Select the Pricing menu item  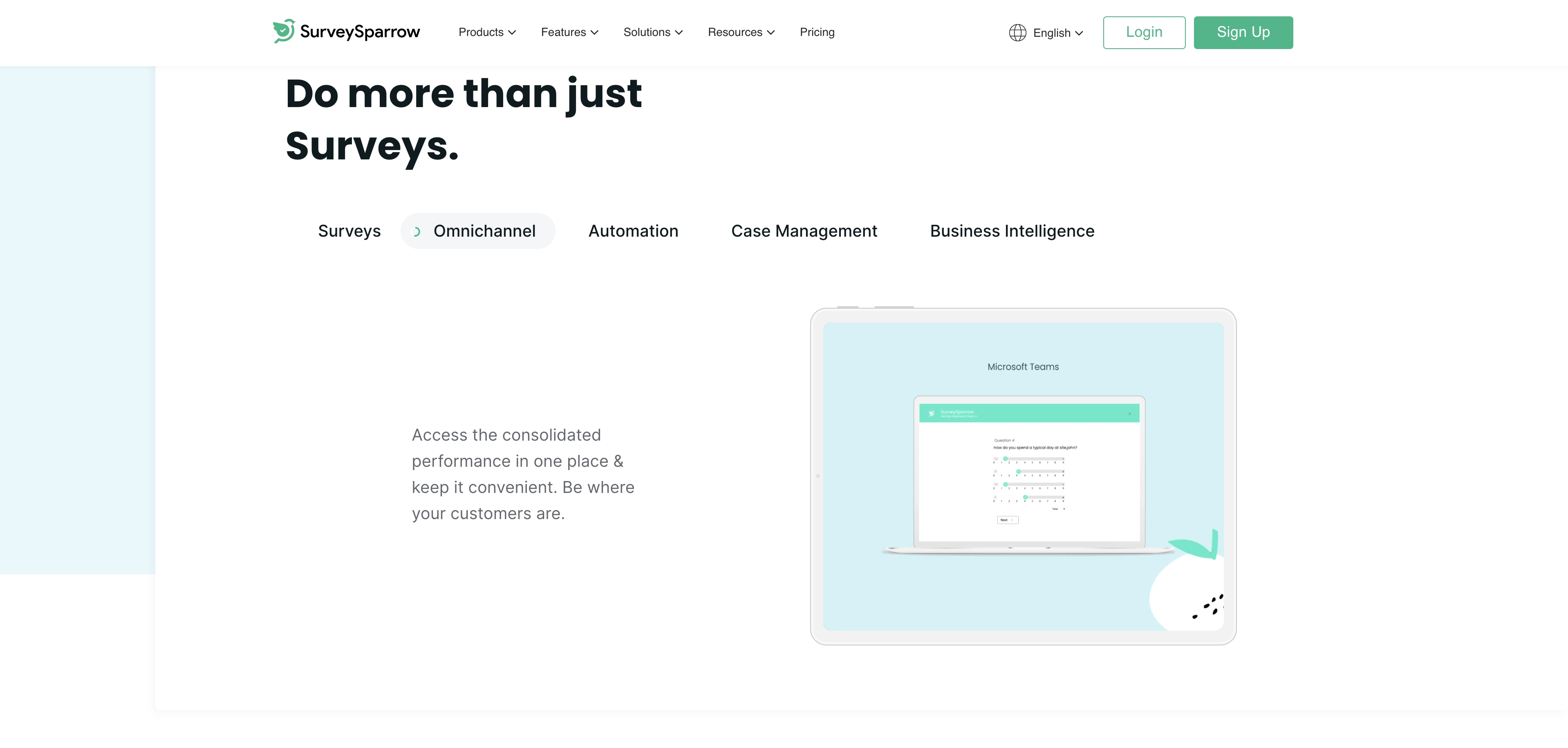tap(817, 32)
